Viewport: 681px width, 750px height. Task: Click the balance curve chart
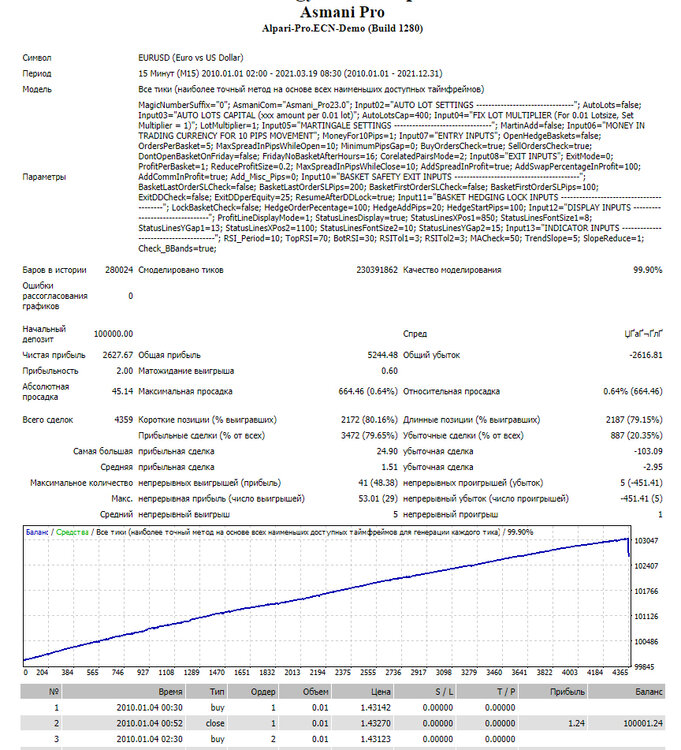(327, 596)
